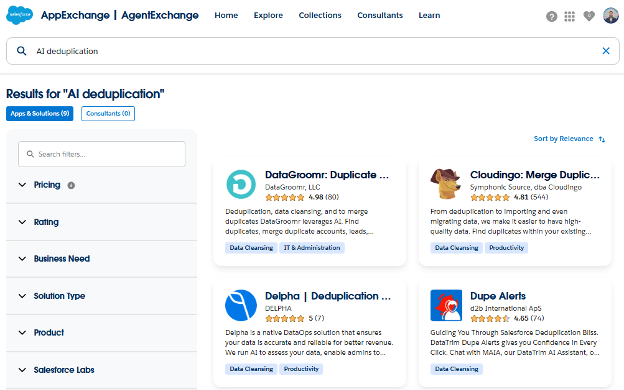Screen dimensions: 624x390
Task: Click Cloudingo's Data Cleansing tag
Action: 456,248
